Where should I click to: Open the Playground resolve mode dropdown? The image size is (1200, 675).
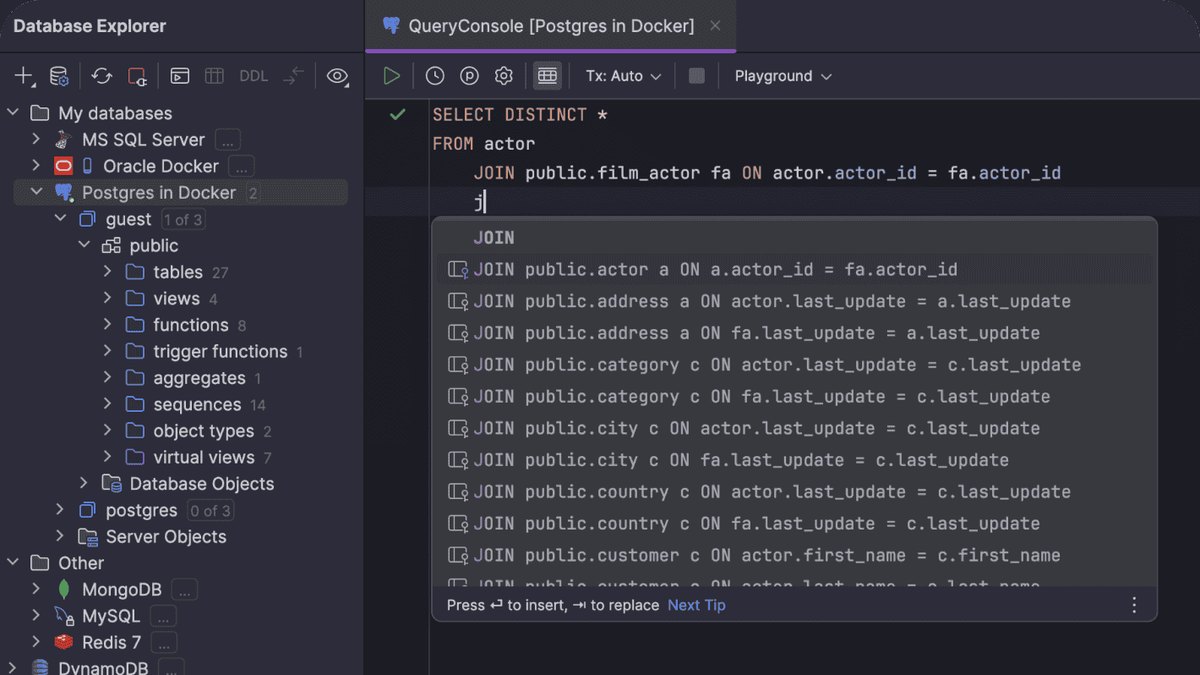pos(783,76)
